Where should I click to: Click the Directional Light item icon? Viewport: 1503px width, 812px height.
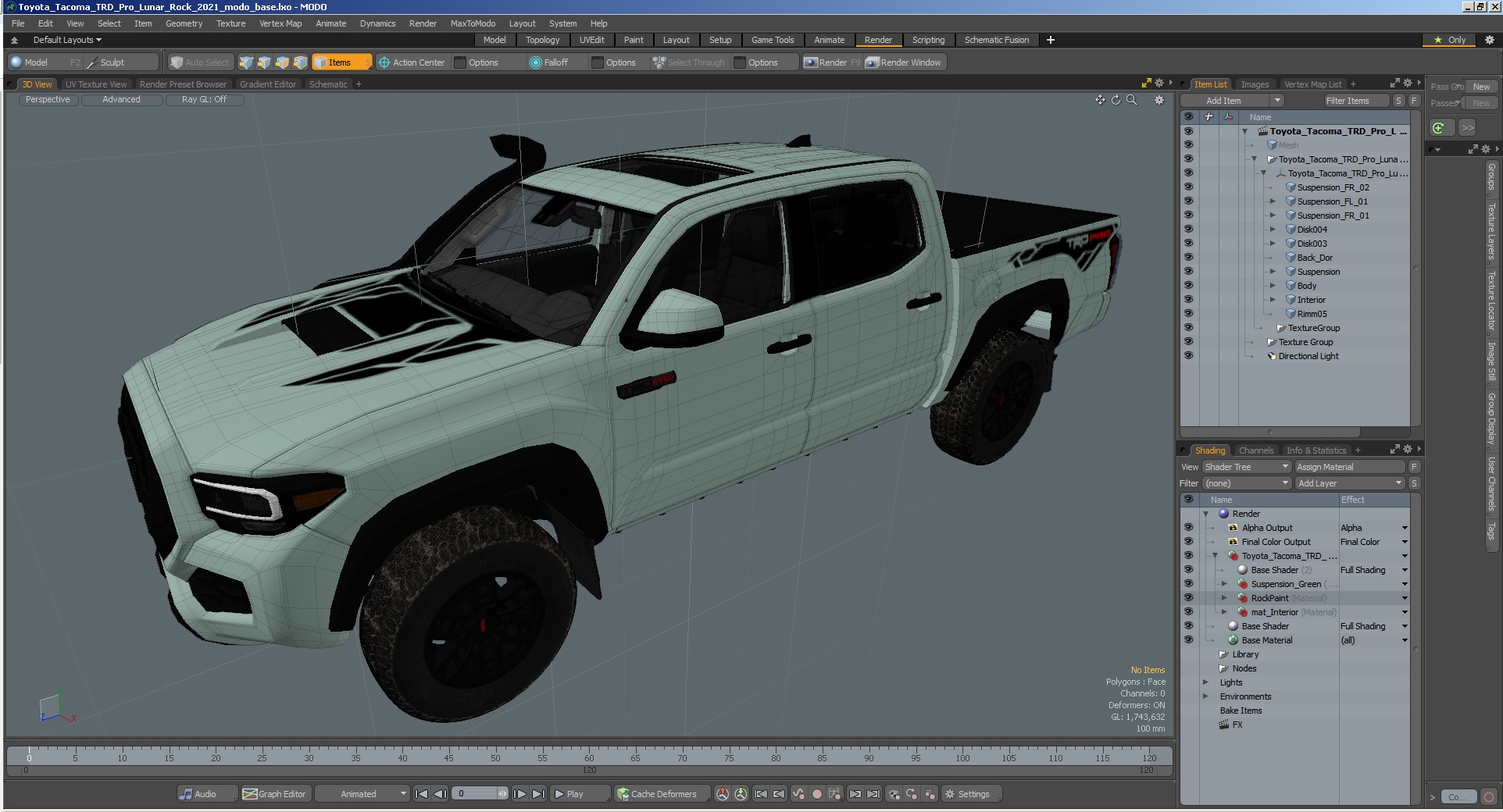point(1271,356)
